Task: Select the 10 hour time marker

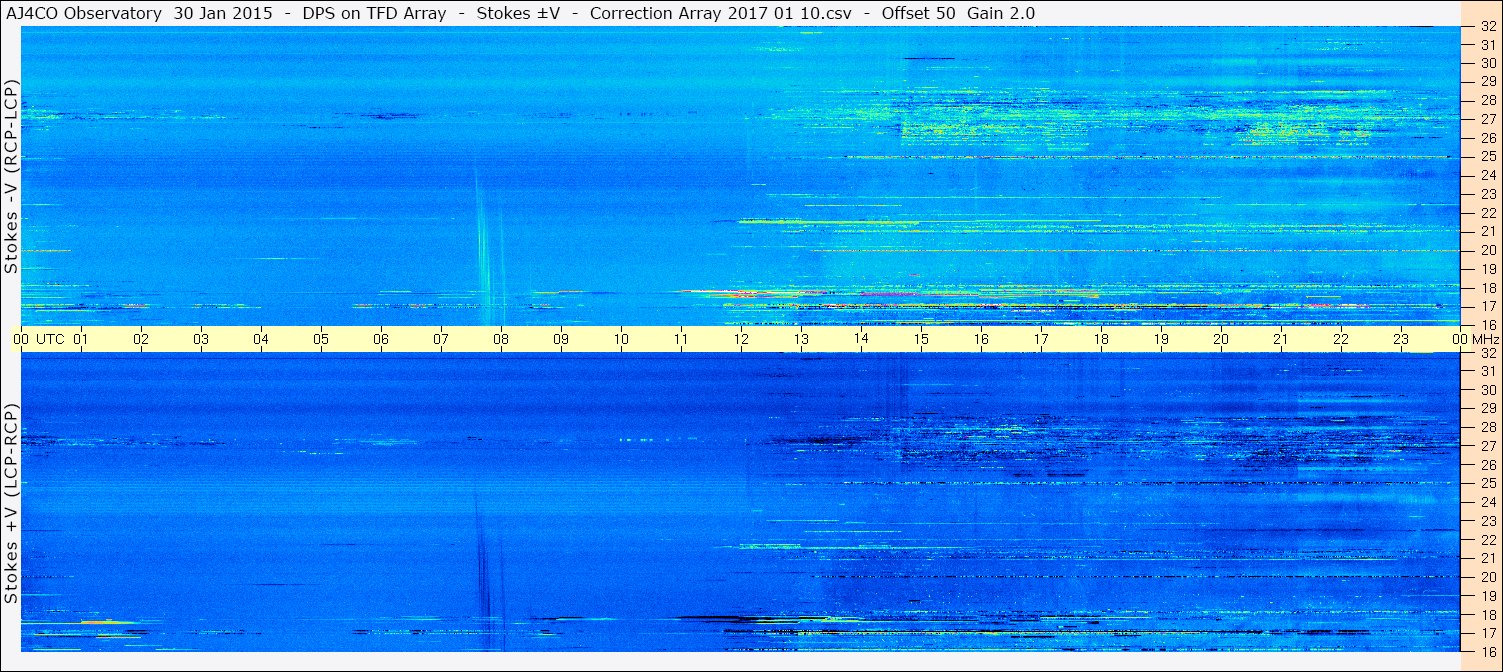Action: coord(621,339)
